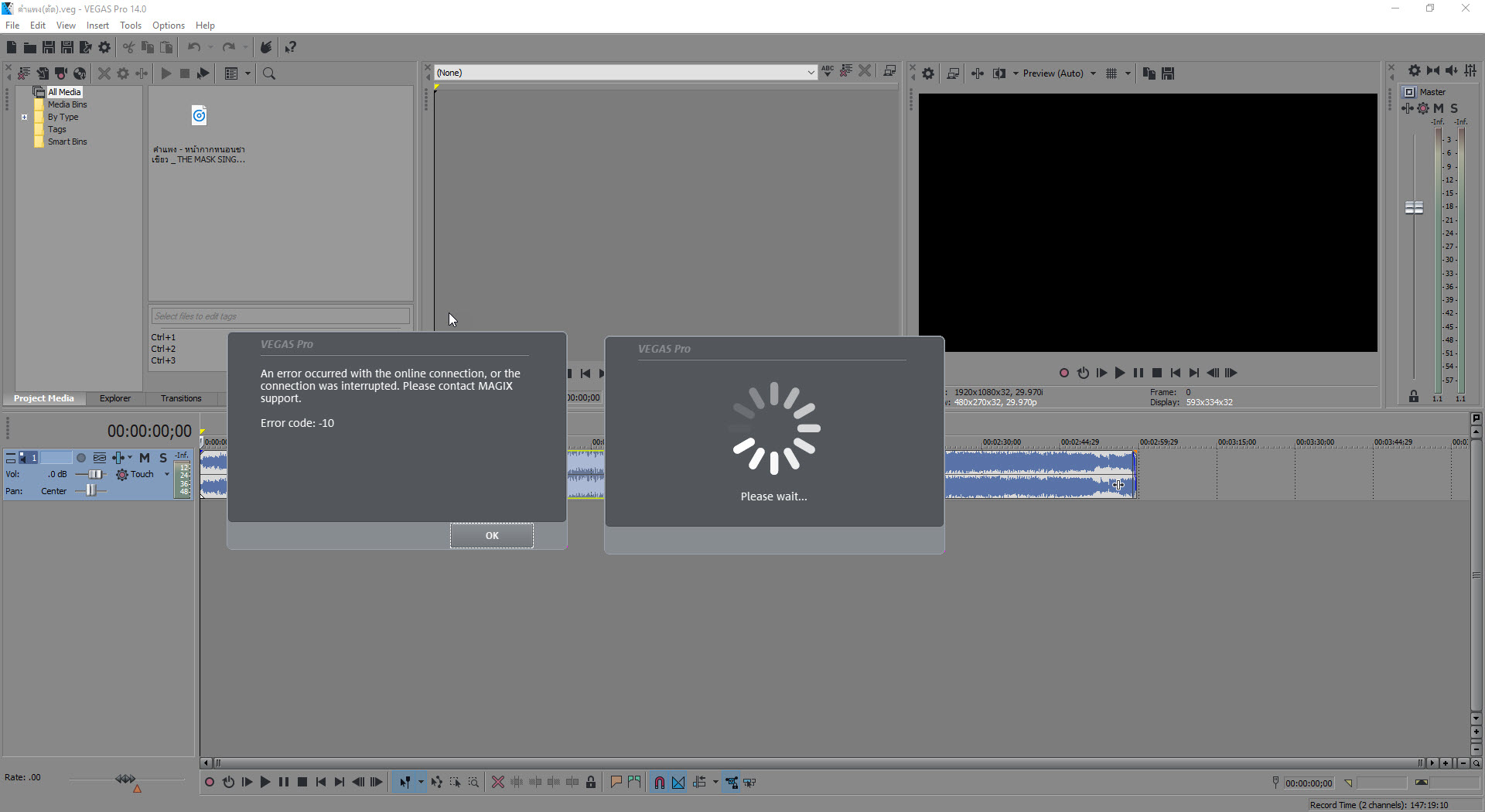Copy preview snapshot to clipboard
Screen dimensions: 1485x812
click(1149, 73)
